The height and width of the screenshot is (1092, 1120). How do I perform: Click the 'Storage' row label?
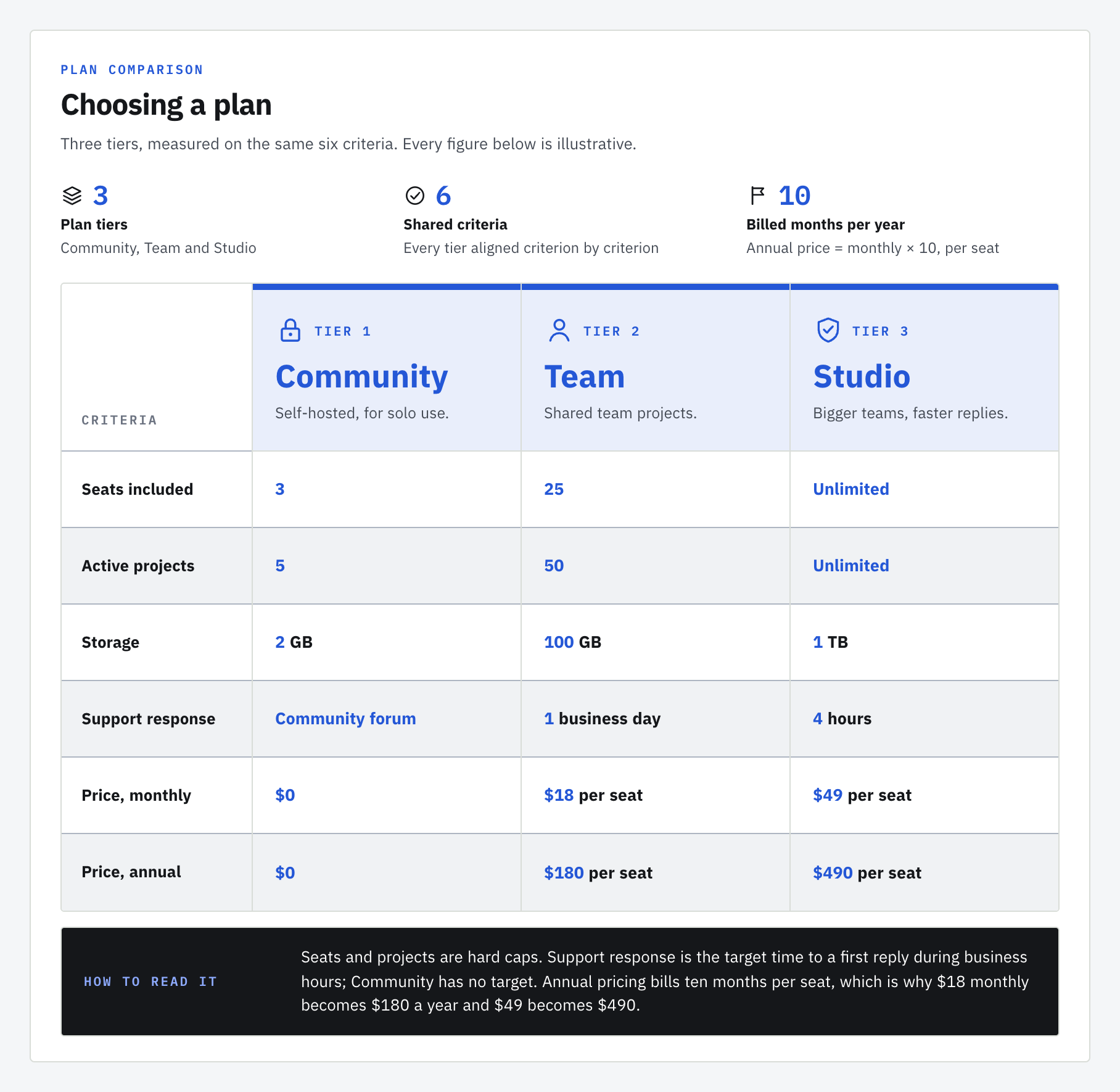[110, 642]
